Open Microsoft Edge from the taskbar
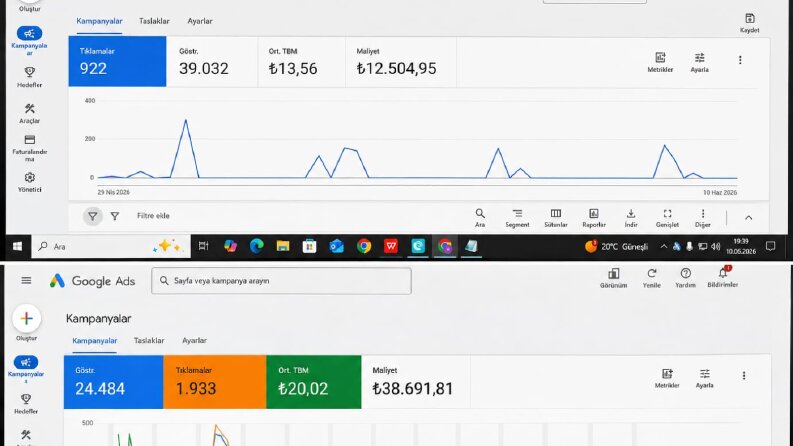Image resolution: width=793 pixels, height=446 pixels. [256, 246]
